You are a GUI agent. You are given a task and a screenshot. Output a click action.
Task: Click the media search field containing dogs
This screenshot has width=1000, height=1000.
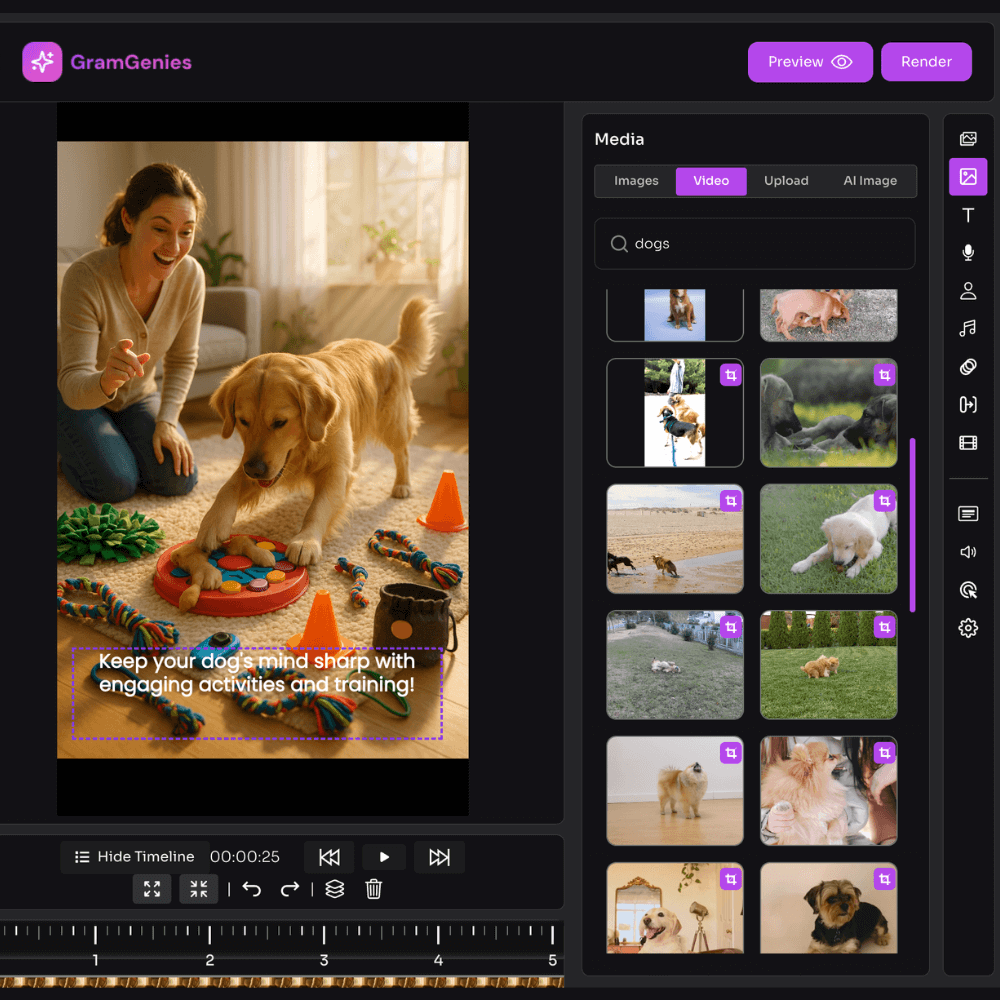[x=755, y=244]
